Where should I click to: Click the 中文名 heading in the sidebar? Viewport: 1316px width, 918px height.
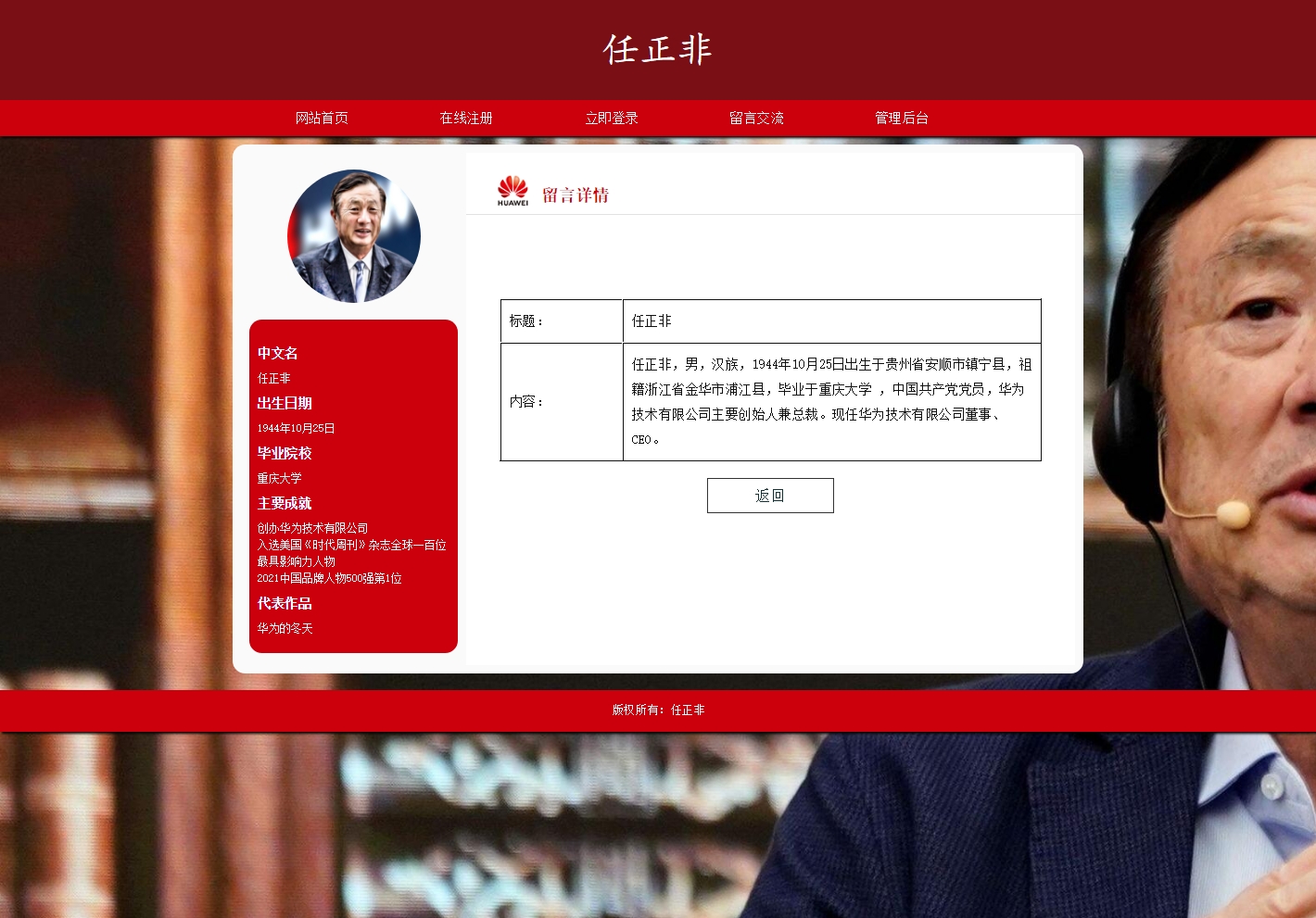[x=278, y=353]
